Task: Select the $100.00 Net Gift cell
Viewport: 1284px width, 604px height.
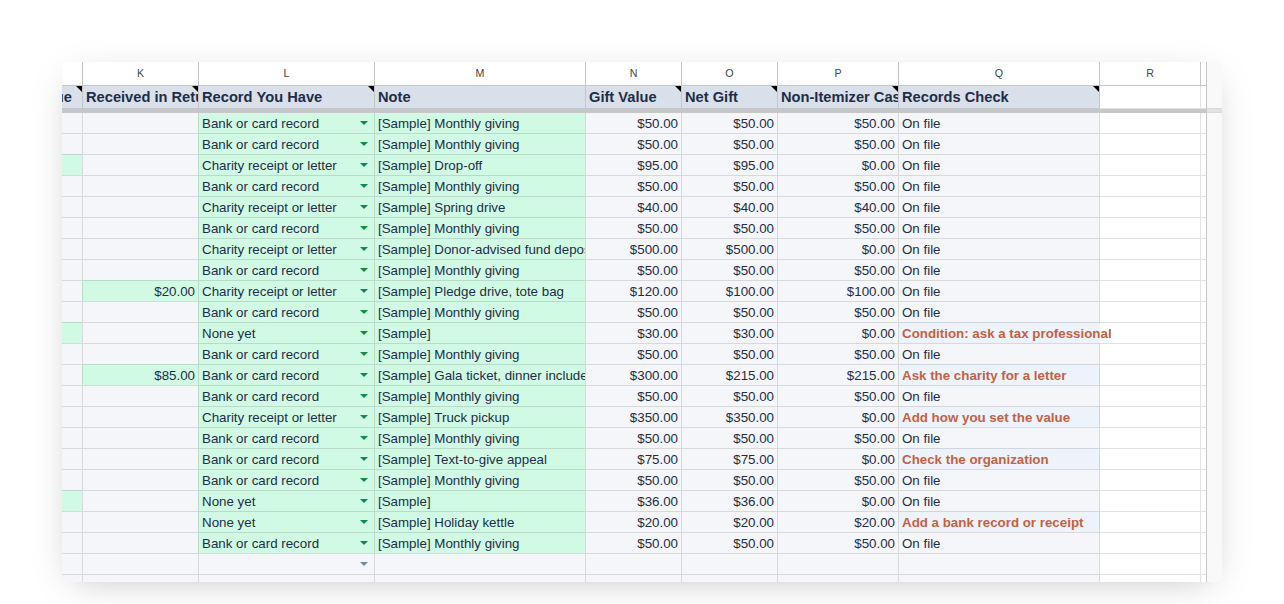Action: [729, 292]
